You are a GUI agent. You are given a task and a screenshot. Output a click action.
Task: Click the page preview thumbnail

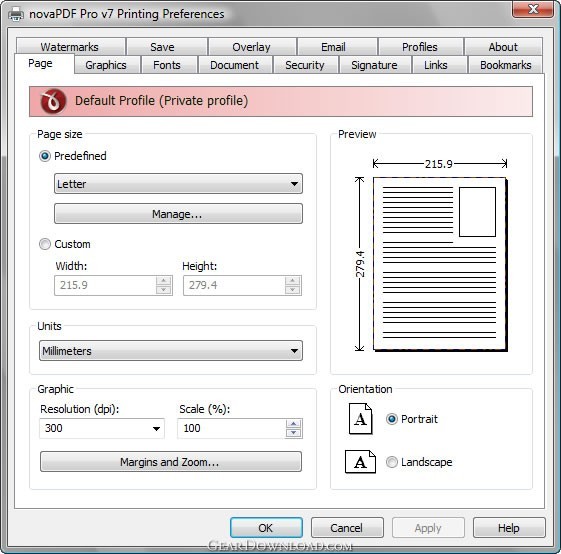point(440,264)
